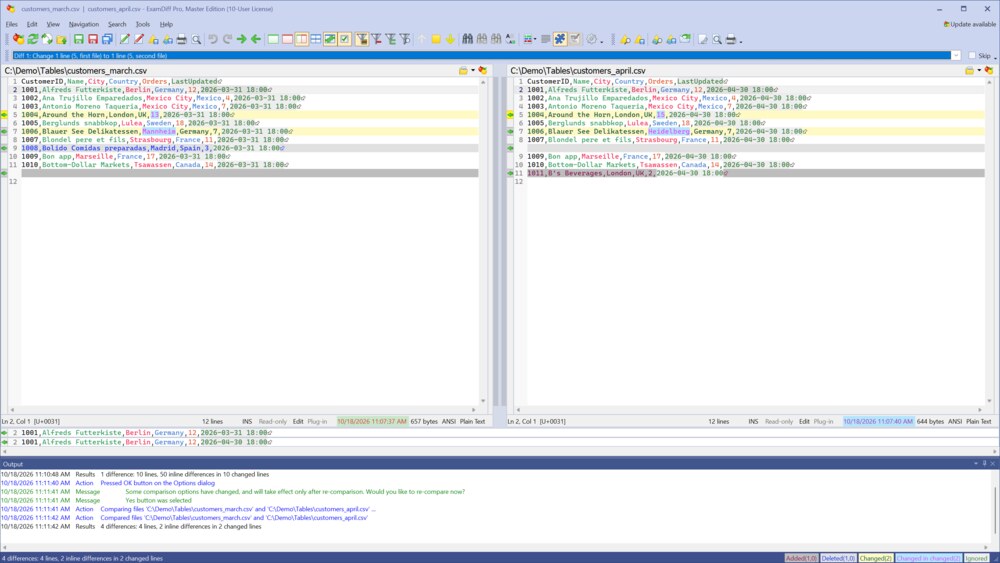Toggle the highlighted two-pane vertical split view
1000x563 pixels.
(302, 40)
